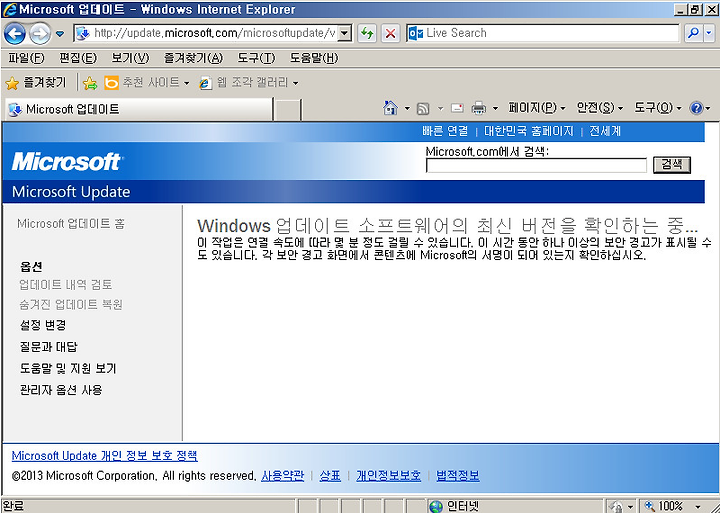Open the 도움말(H) menu
Screen dimensions: 720x513
[x=314, y=58]
